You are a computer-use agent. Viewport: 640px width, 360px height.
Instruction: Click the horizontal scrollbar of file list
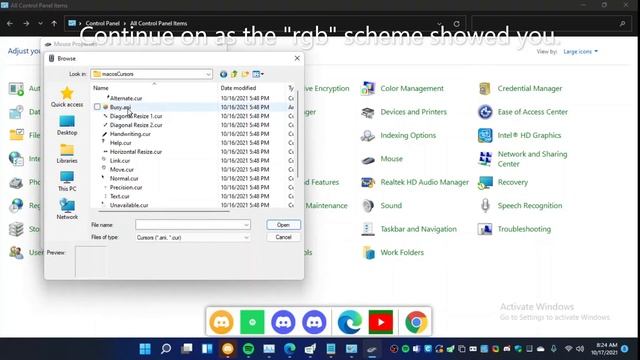[164, 211]
